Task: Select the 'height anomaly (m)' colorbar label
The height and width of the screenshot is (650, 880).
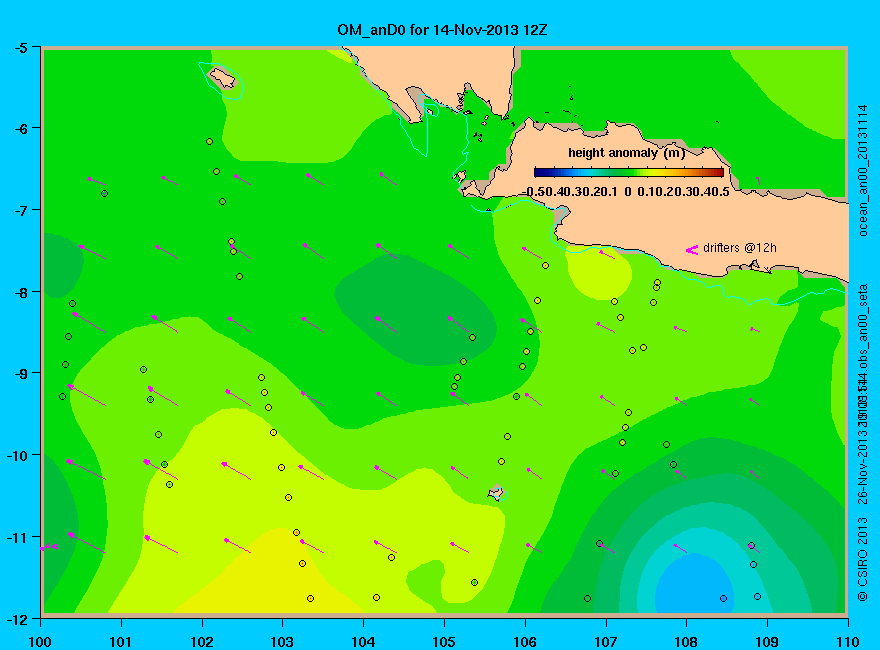Action: pyautogui.click(x=626, y=153)
